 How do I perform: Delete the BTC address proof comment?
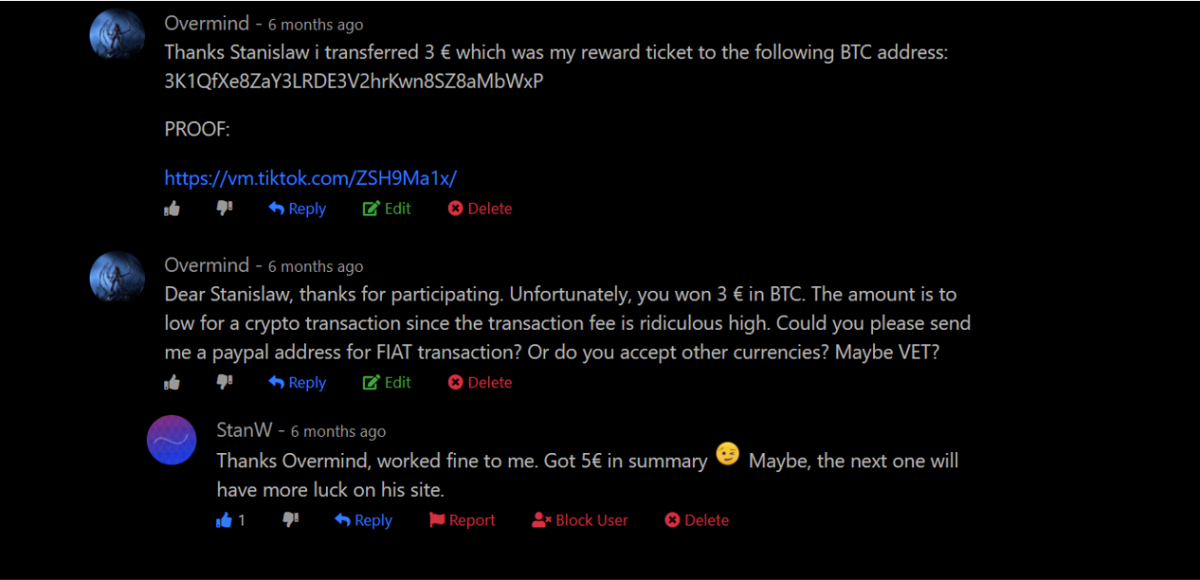coord(479,209)
